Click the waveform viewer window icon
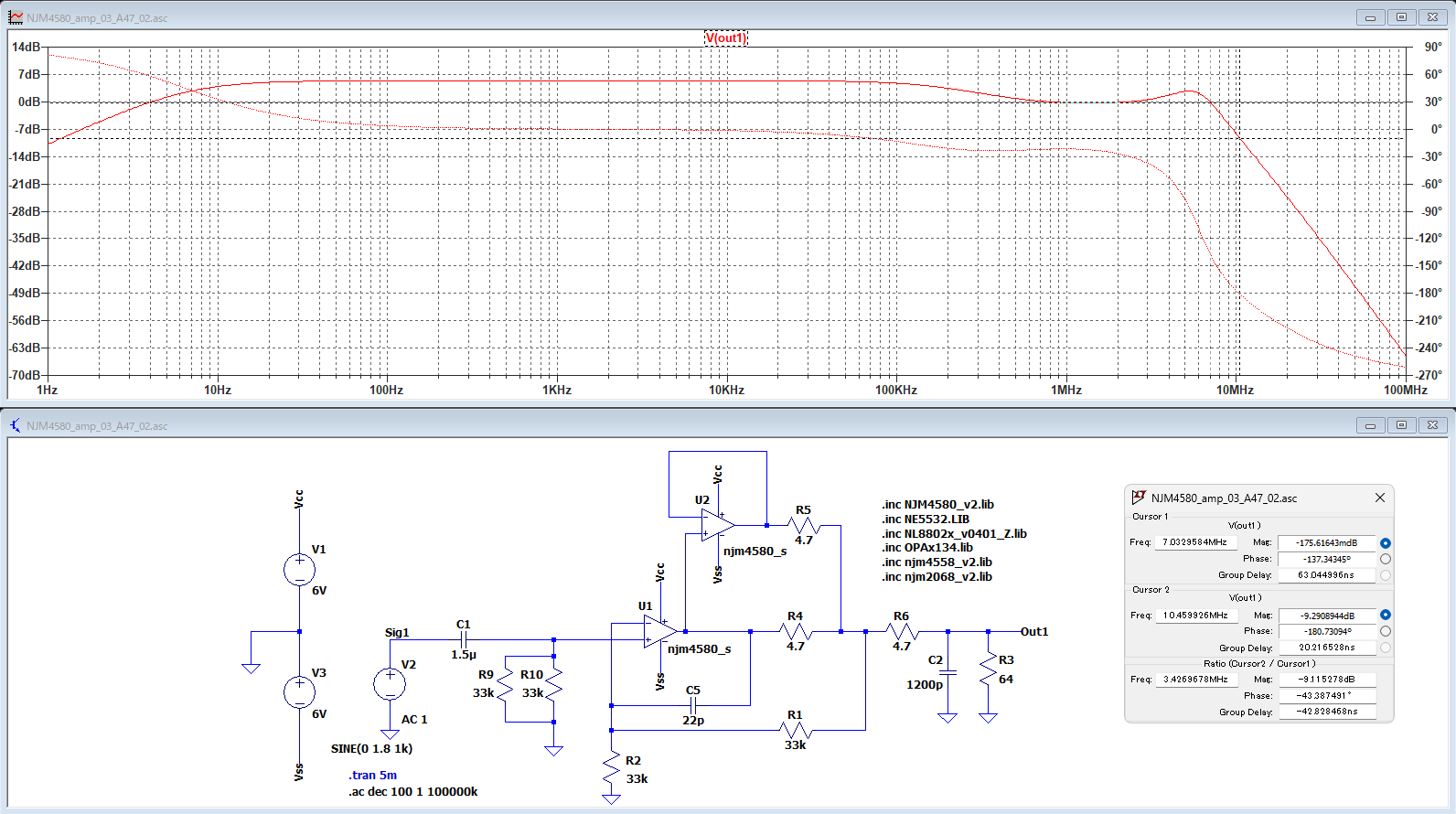Image resolution: width=1456 pixels, height=814 pixels. pyautogui.click(x=16, y=17)
